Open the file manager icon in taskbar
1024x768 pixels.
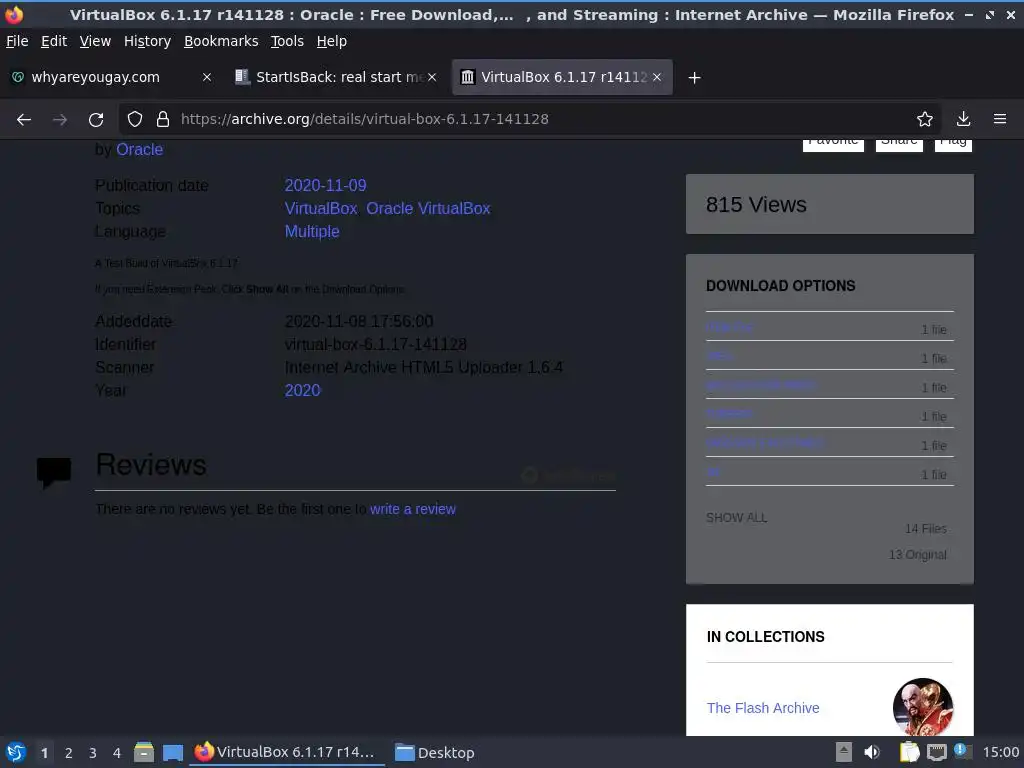coord(144,752)
